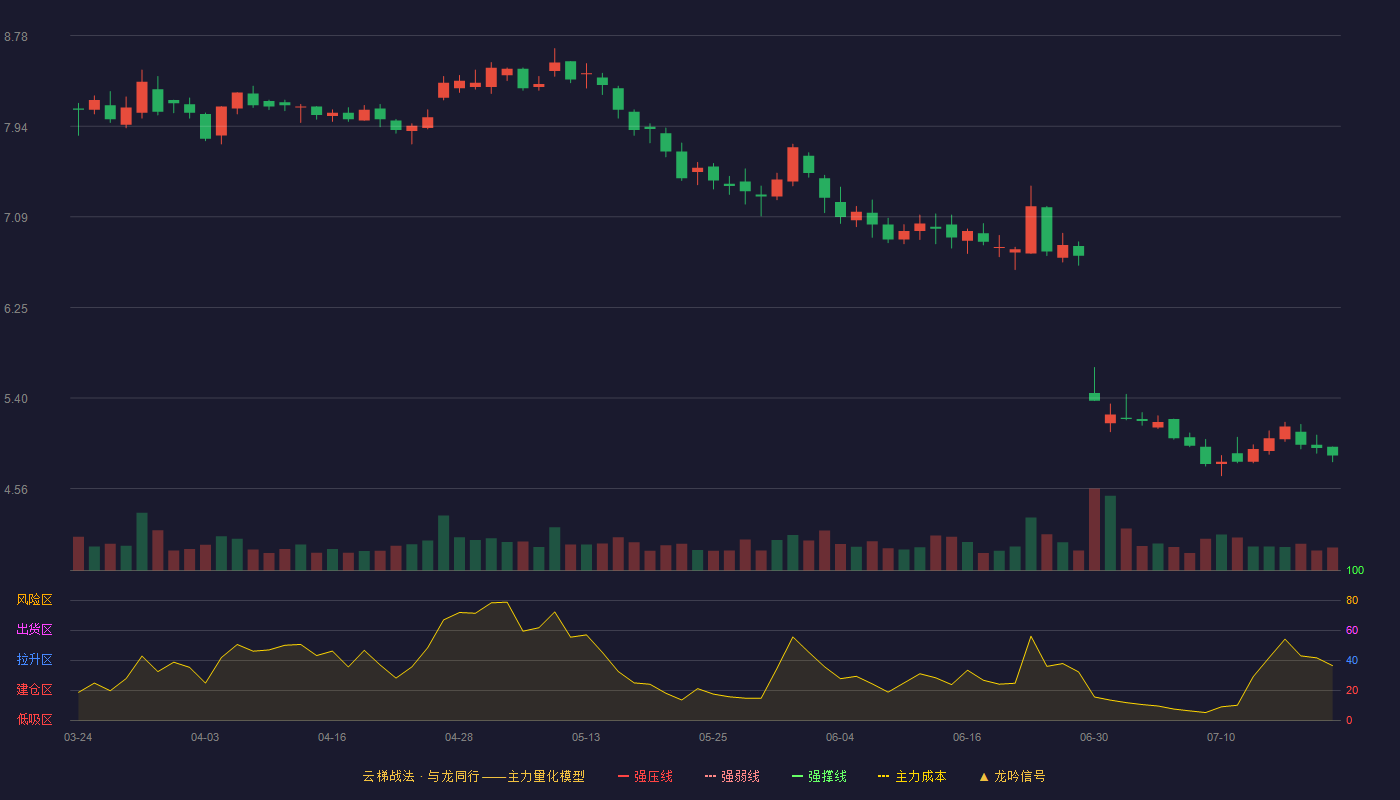
Task: Click the 100 indicator scale label
Action: click(1355, 571)
